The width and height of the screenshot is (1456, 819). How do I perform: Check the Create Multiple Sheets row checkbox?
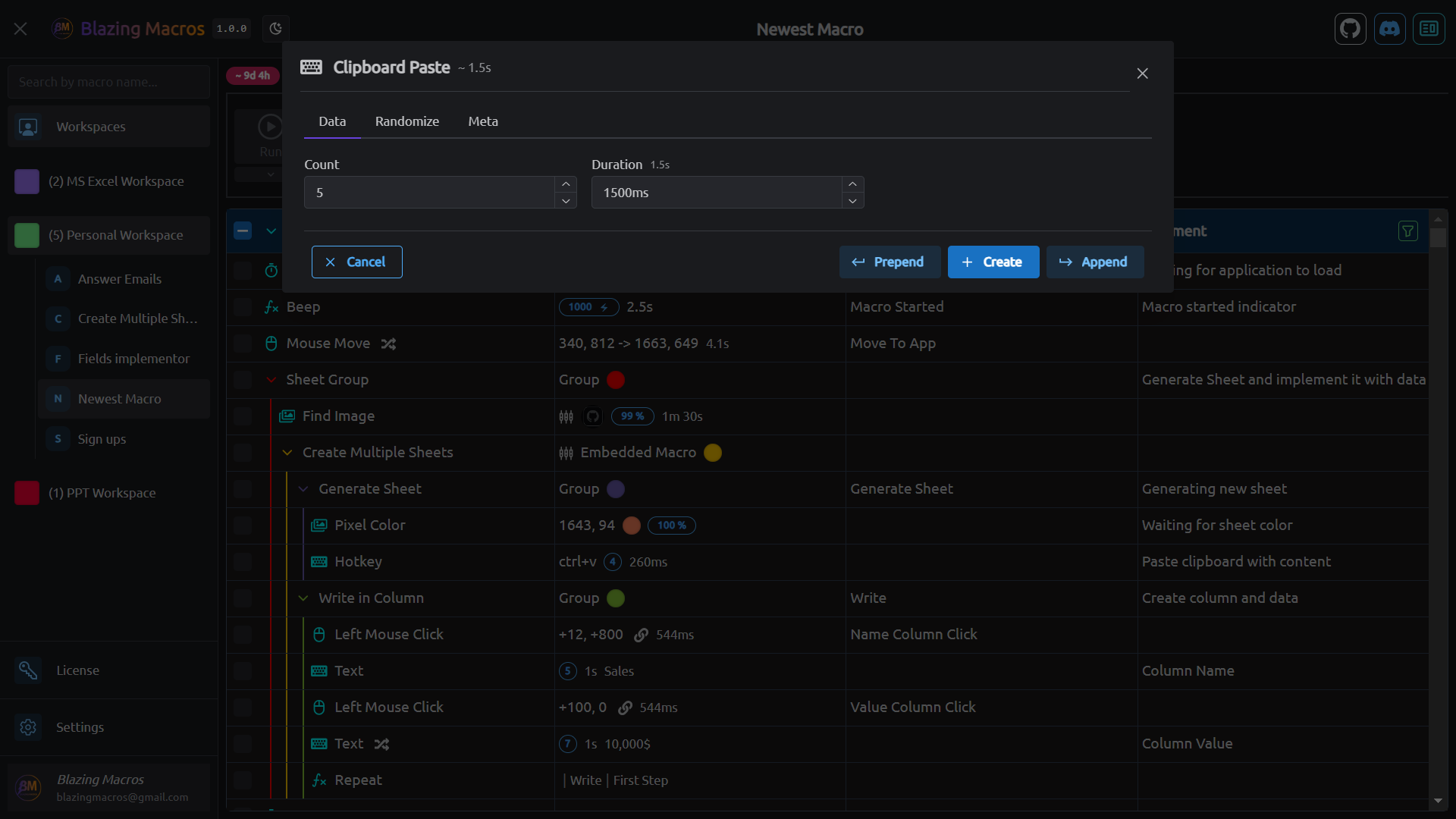point(243,453)
